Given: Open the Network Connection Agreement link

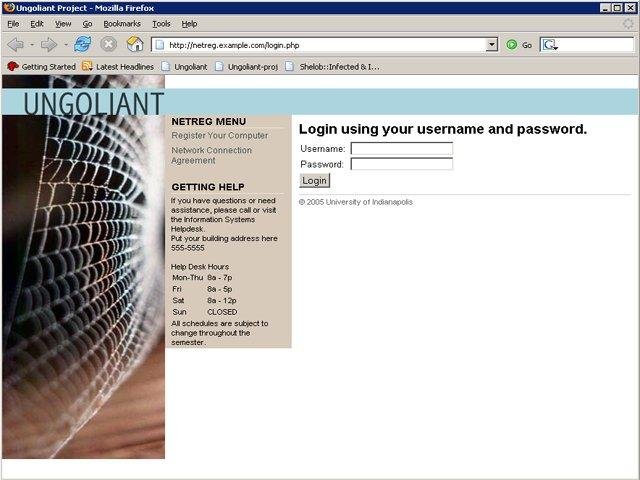Looking at the screenshot, I should coord(211,155).
